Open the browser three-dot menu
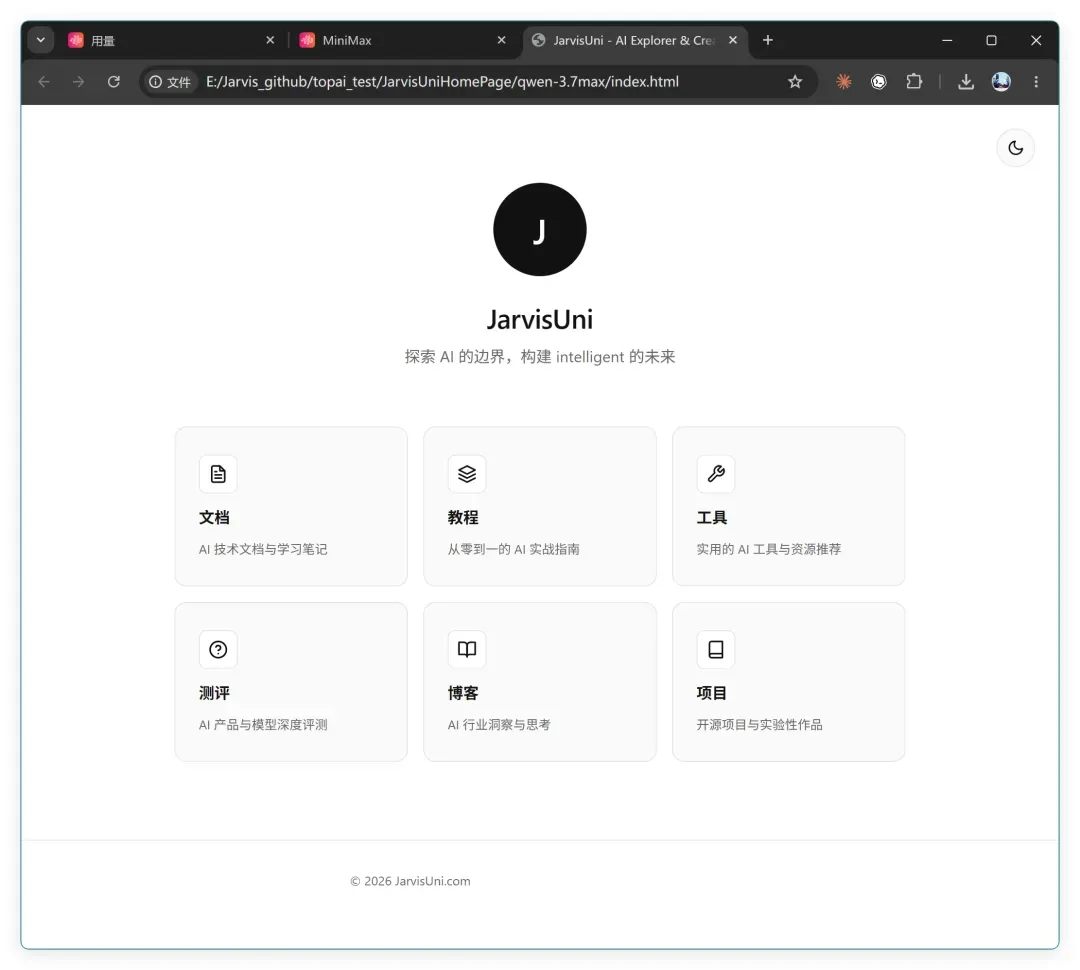Image resolution: width=1080 pixels, height=970 pixels. (x=1036, y=81)
